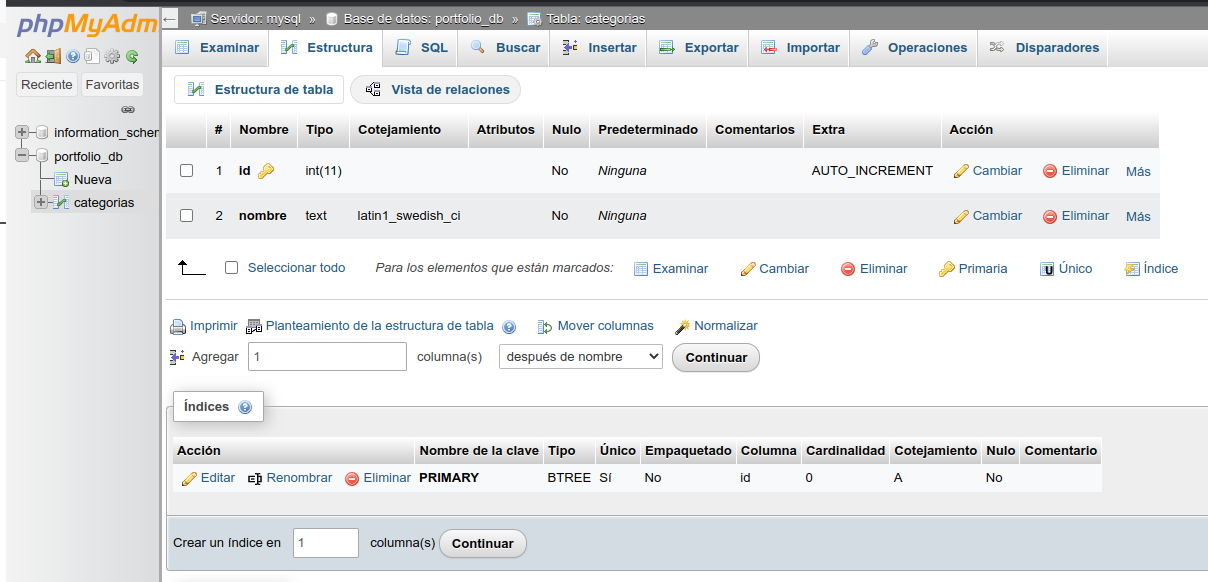The image size is (1208, 582).
Task: Click pencil Cambiar icon for id column
Action: click(x=961, y=171)
